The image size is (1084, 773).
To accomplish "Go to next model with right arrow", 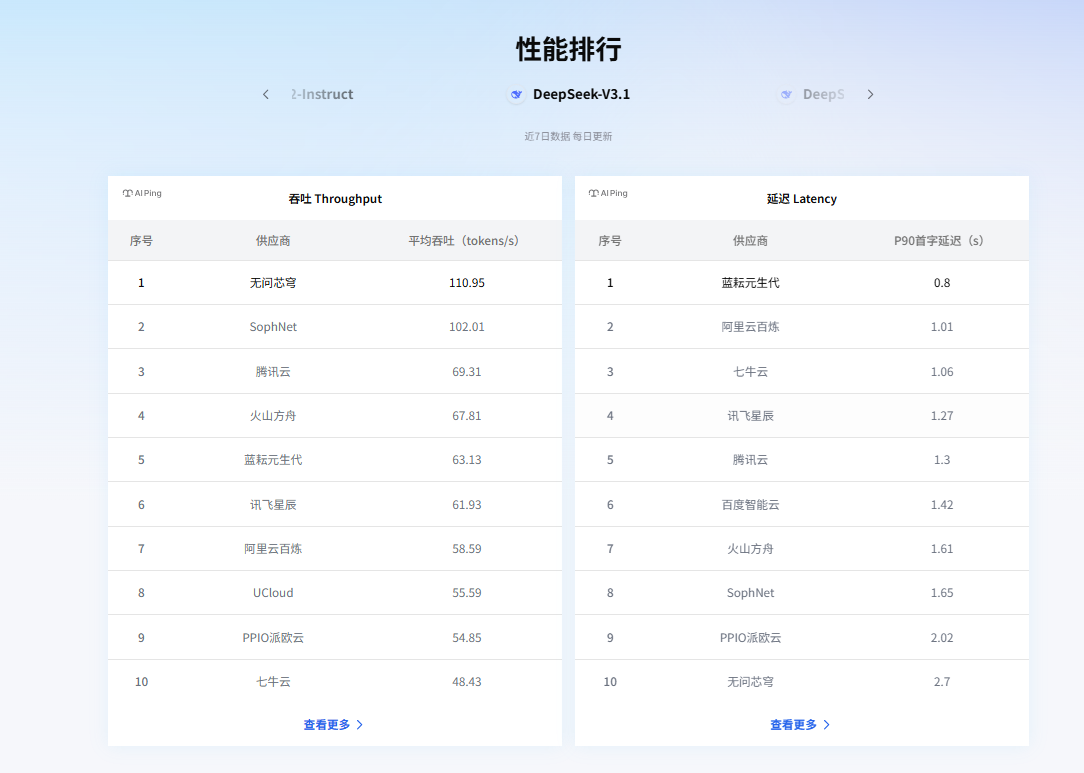I will (x=870, y=94).
